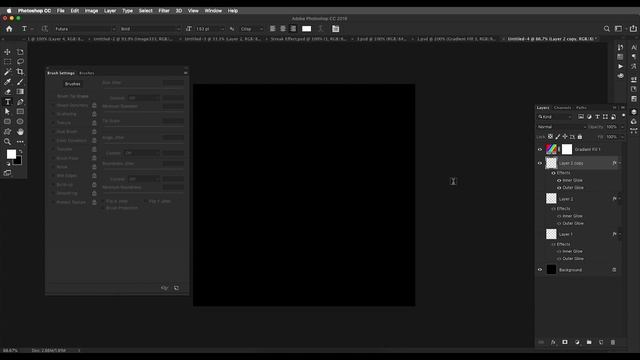Switch to the Paths tab

(x=581, y=108)
